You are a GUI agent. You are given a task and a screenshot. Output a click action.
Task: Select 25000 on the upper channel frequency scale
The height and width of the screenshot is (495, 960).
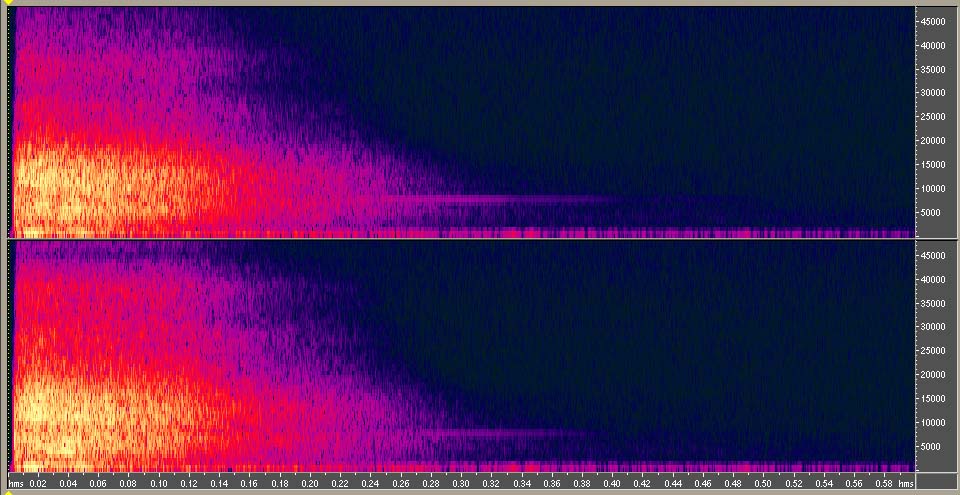click(x=933, y=118)
